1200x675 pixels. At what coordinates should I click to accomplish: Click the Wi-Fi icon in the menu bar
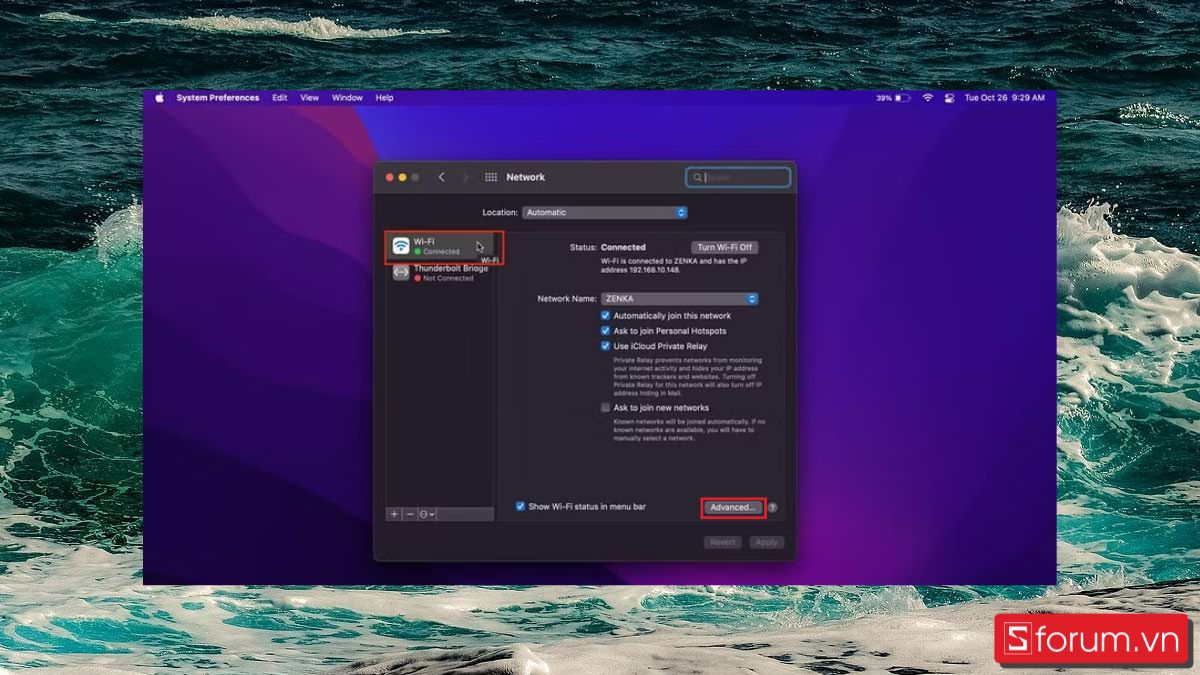(x=928, y=98)
